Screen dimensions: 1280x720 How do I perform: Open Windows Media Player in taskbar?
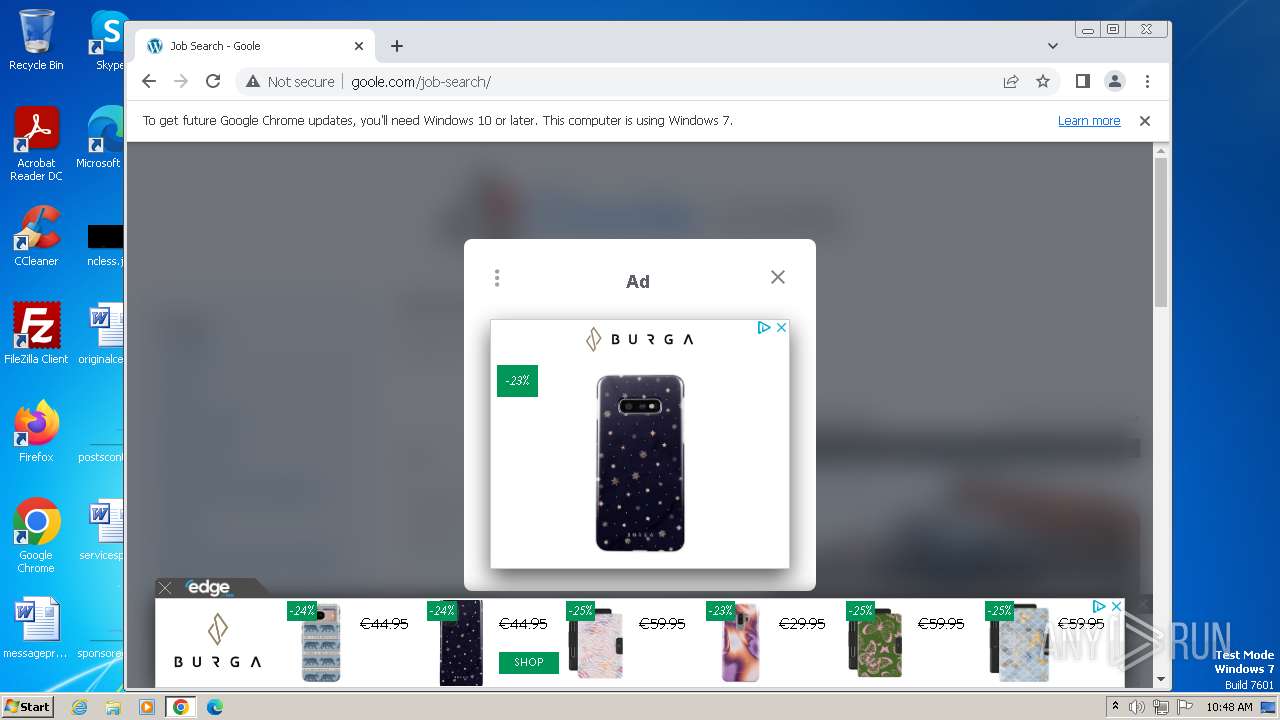147,707
